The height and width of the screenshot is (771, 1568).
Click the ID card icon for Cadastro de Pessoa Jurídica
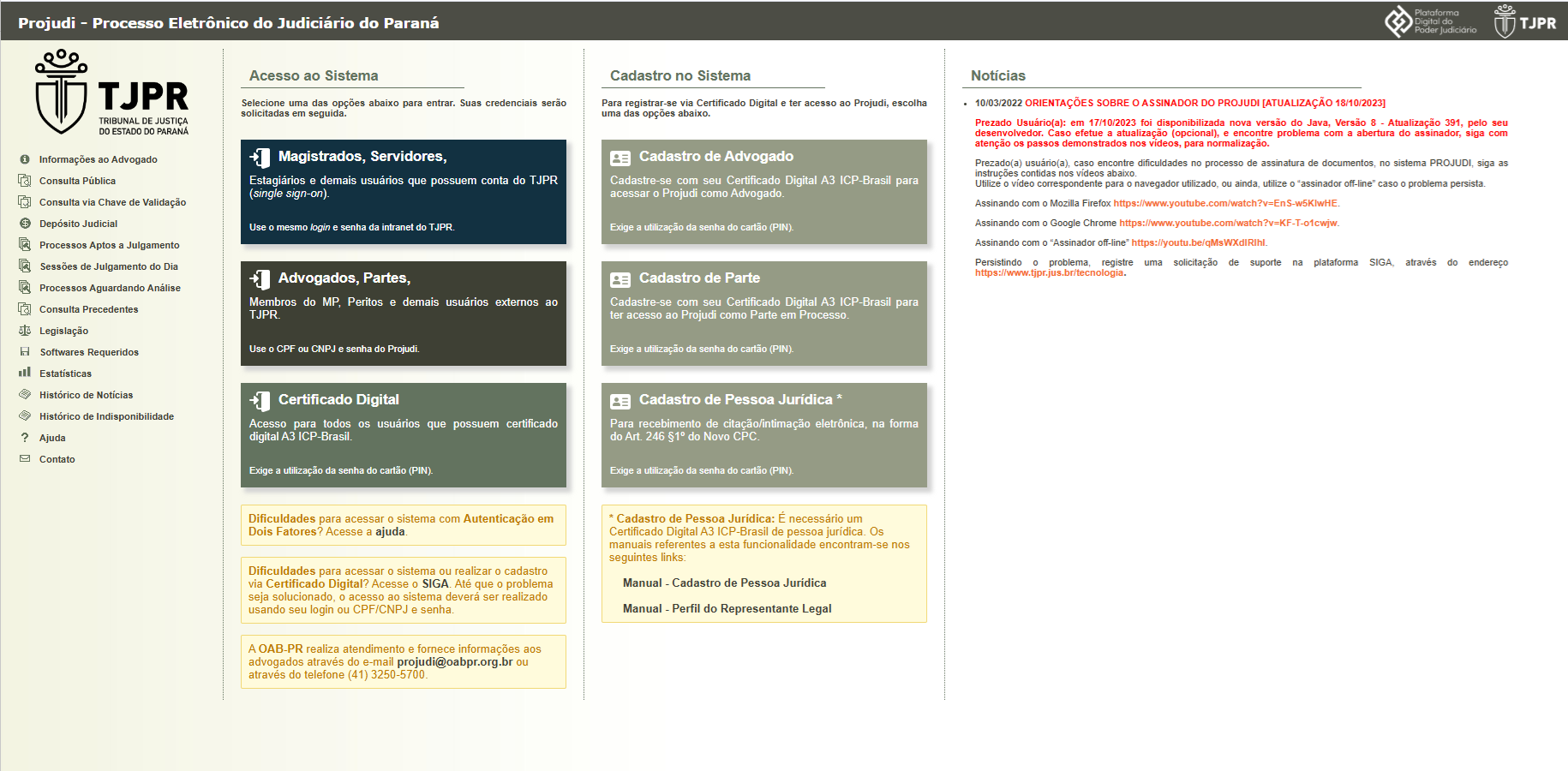tap(620, 401)
